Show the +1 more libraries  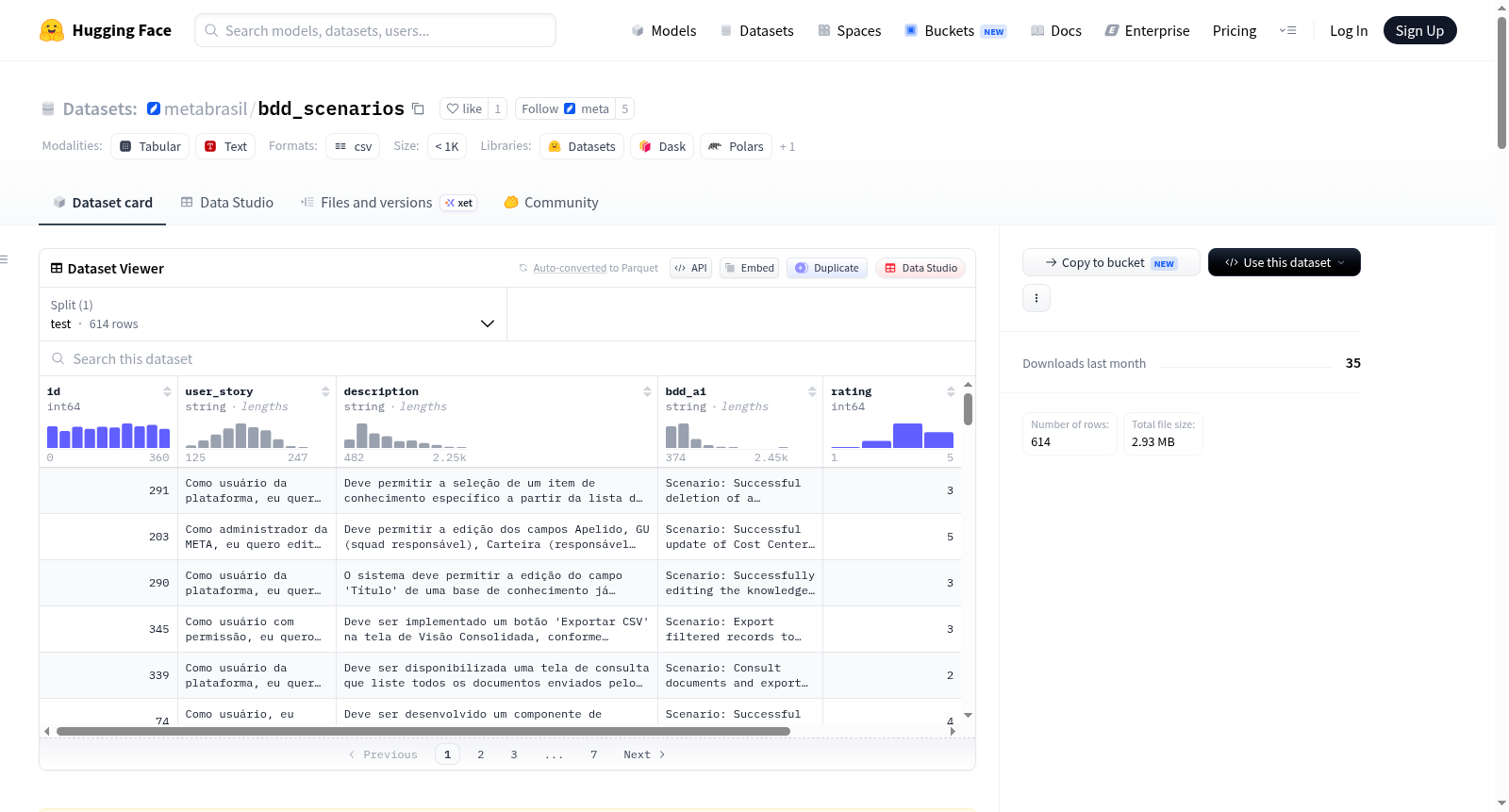click(x=788, y=146)
